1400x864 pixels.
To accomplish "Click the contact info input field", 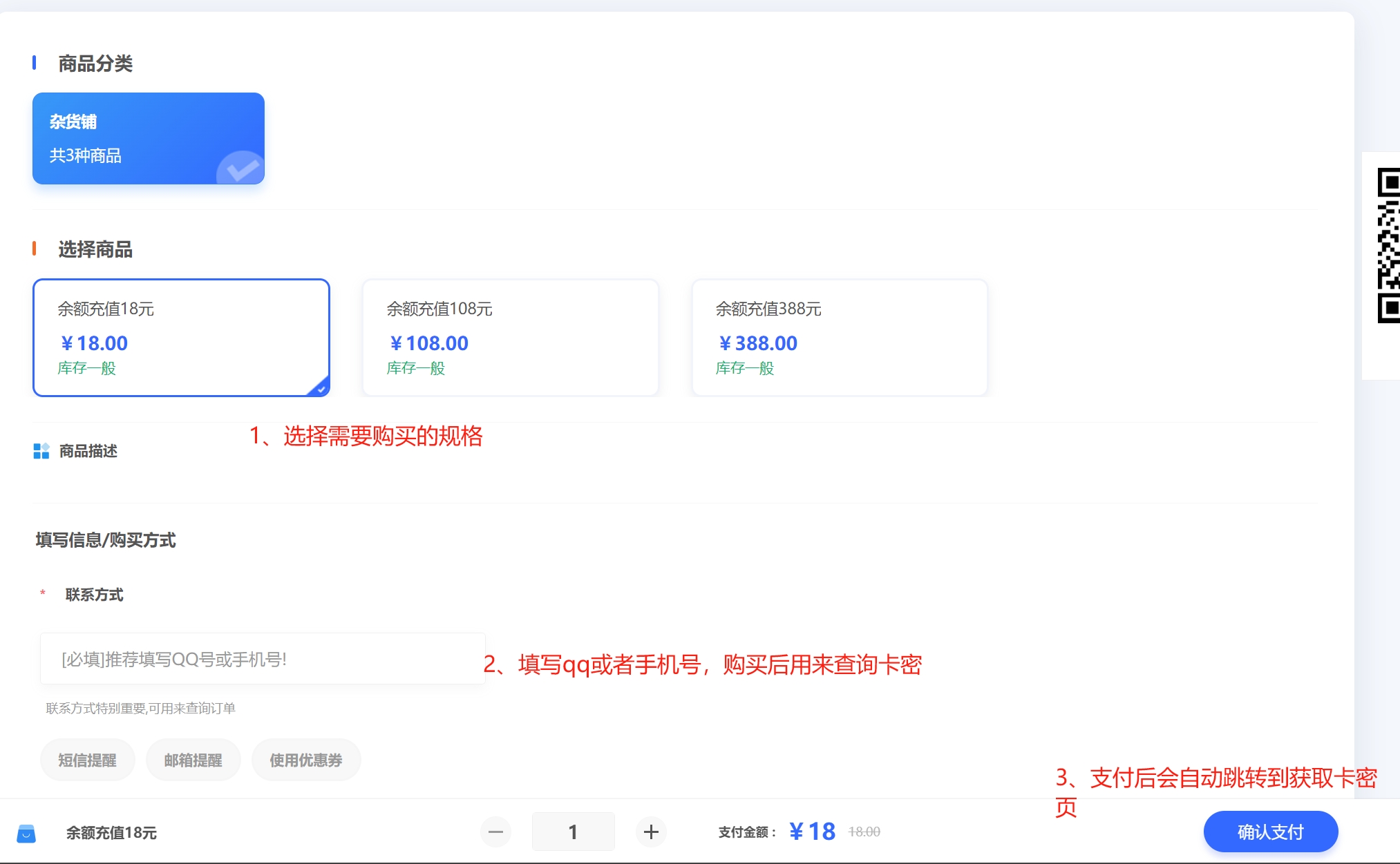I will [x=263, y=659].
